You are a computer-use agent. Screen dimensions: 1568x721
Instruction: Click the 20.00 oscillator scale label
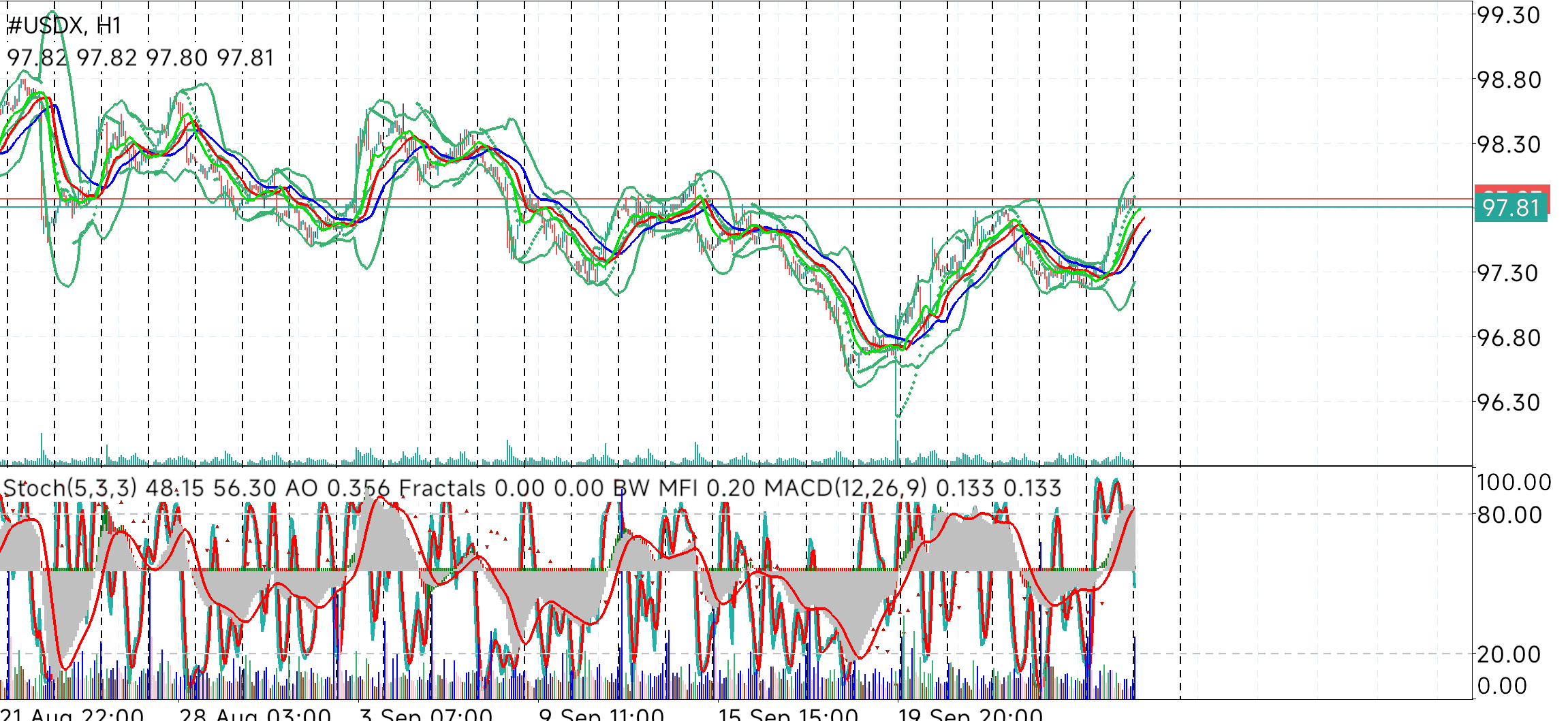point(1508,654)
